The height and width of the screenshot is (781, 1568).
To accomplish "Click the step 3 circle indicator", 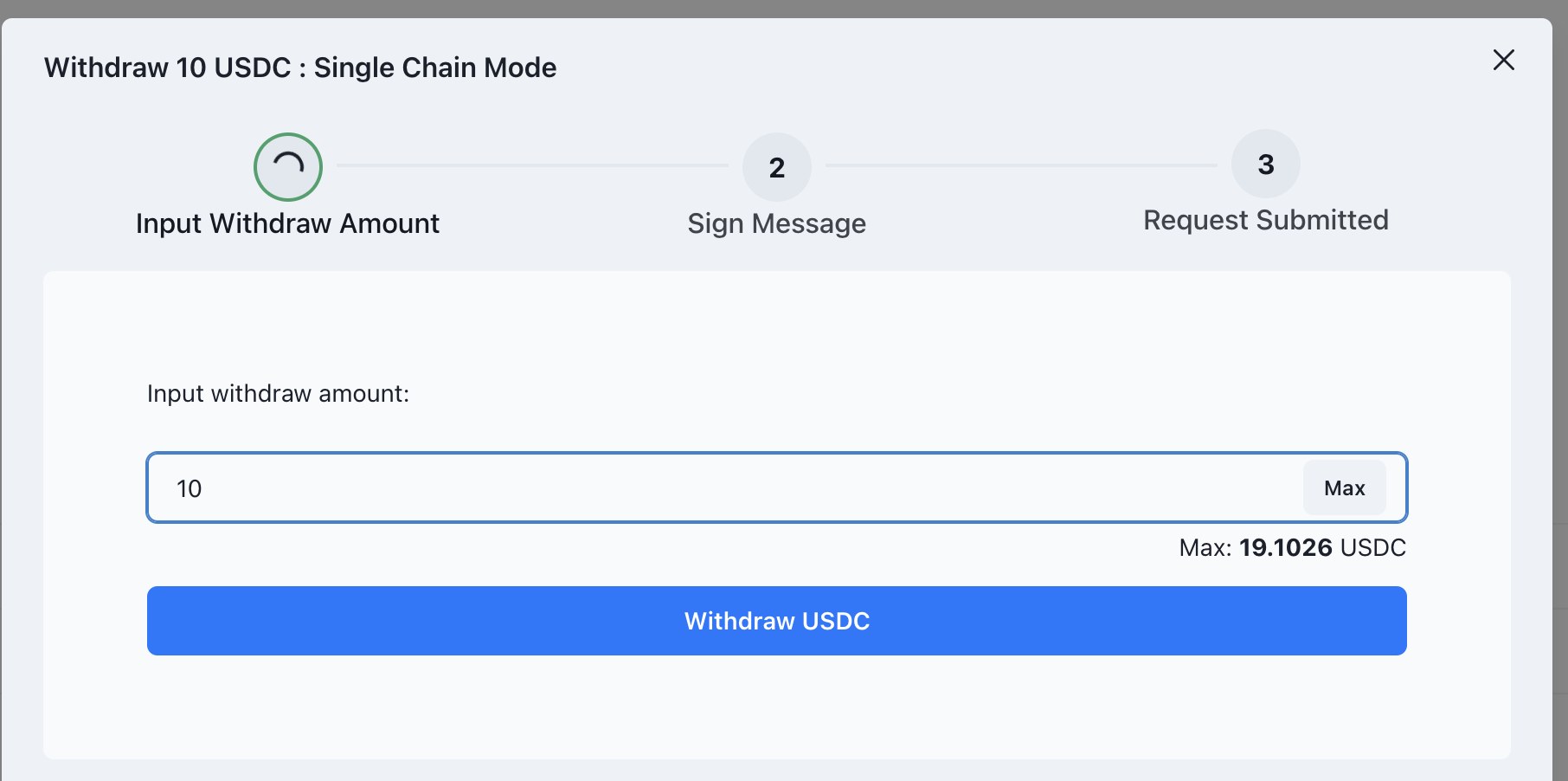I will pyautogui.click(x=1265, y=165).
